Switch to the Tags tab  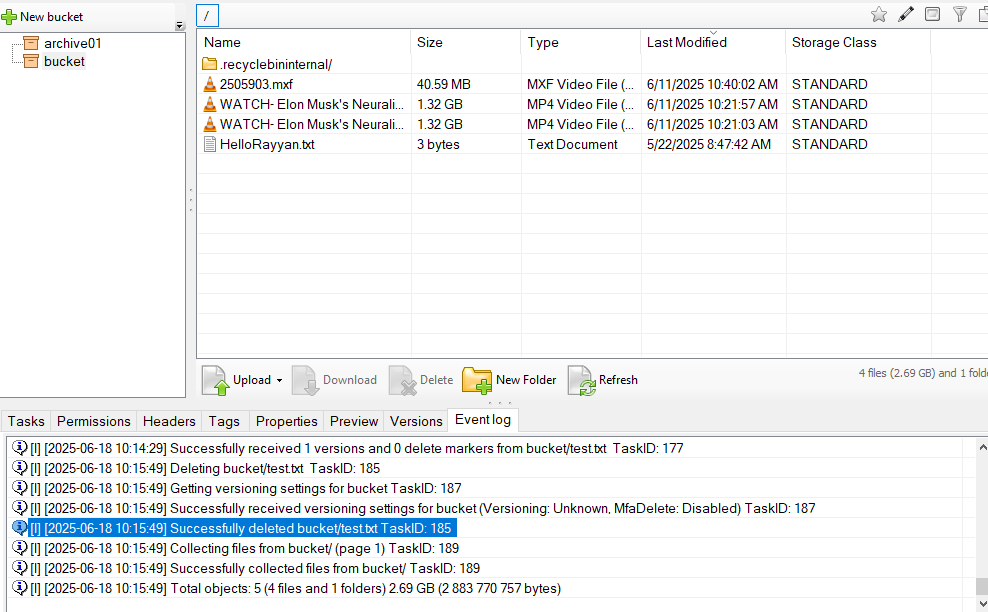[x=224, y=421]
